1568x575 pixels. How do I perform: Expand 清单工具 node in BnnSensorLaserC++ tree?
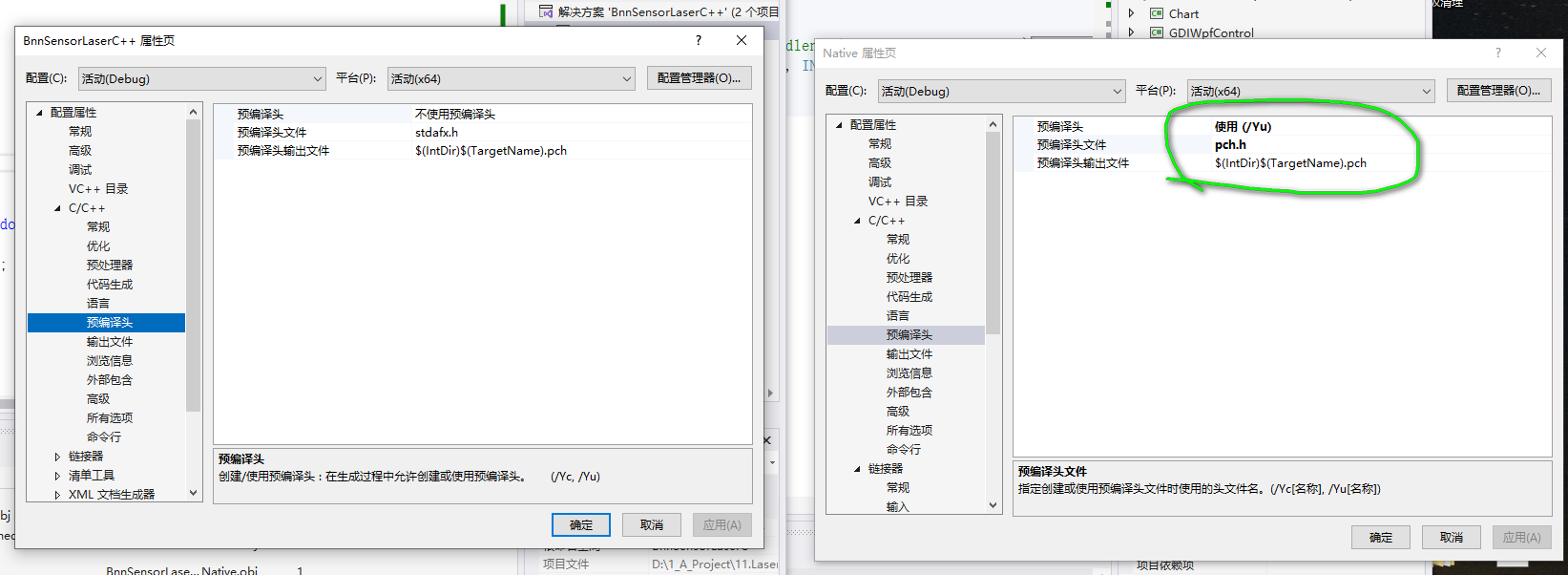click(x=57, y=476)
